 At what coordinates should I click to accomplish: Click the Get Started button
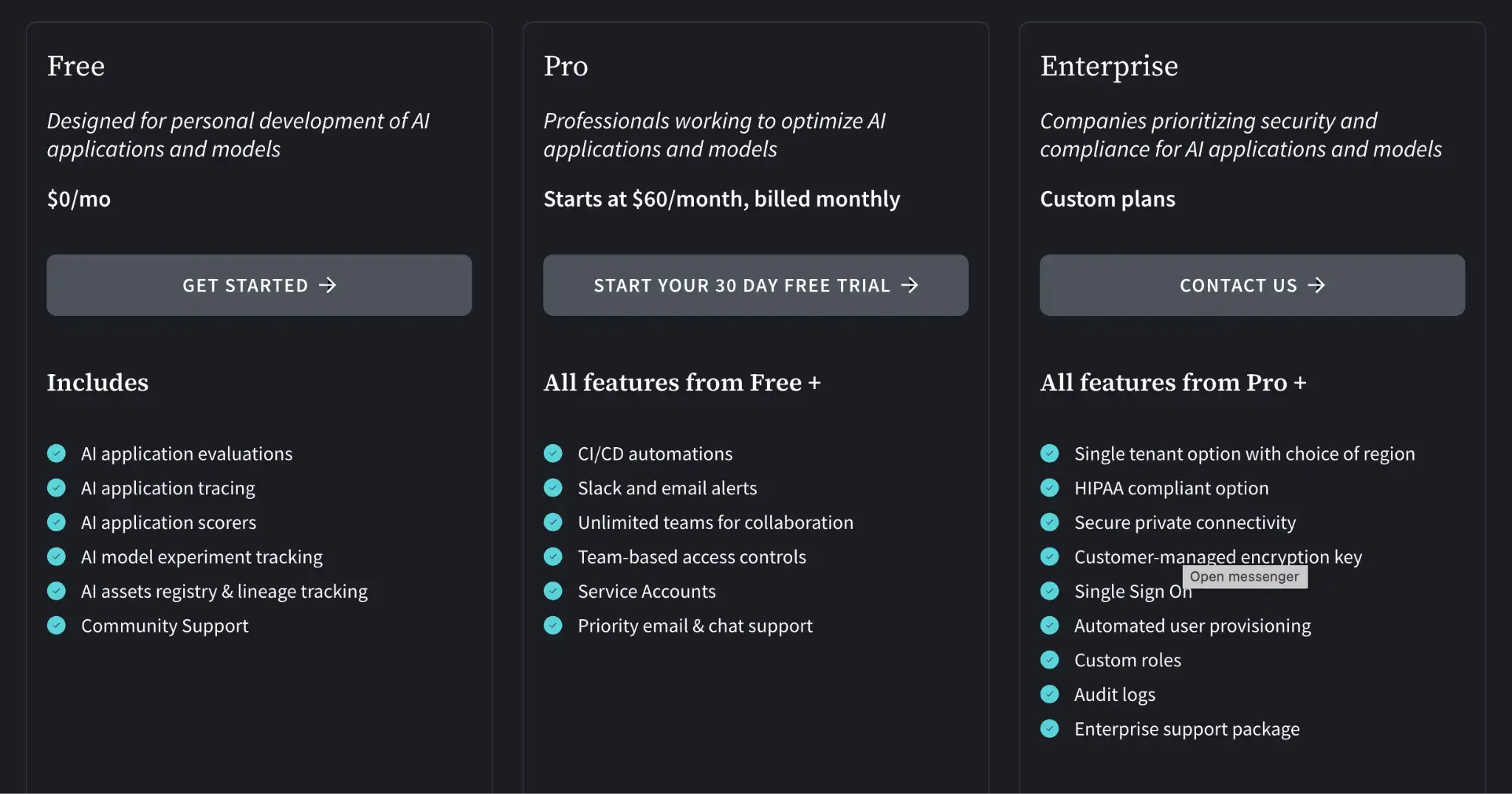(x=258, y=286)
